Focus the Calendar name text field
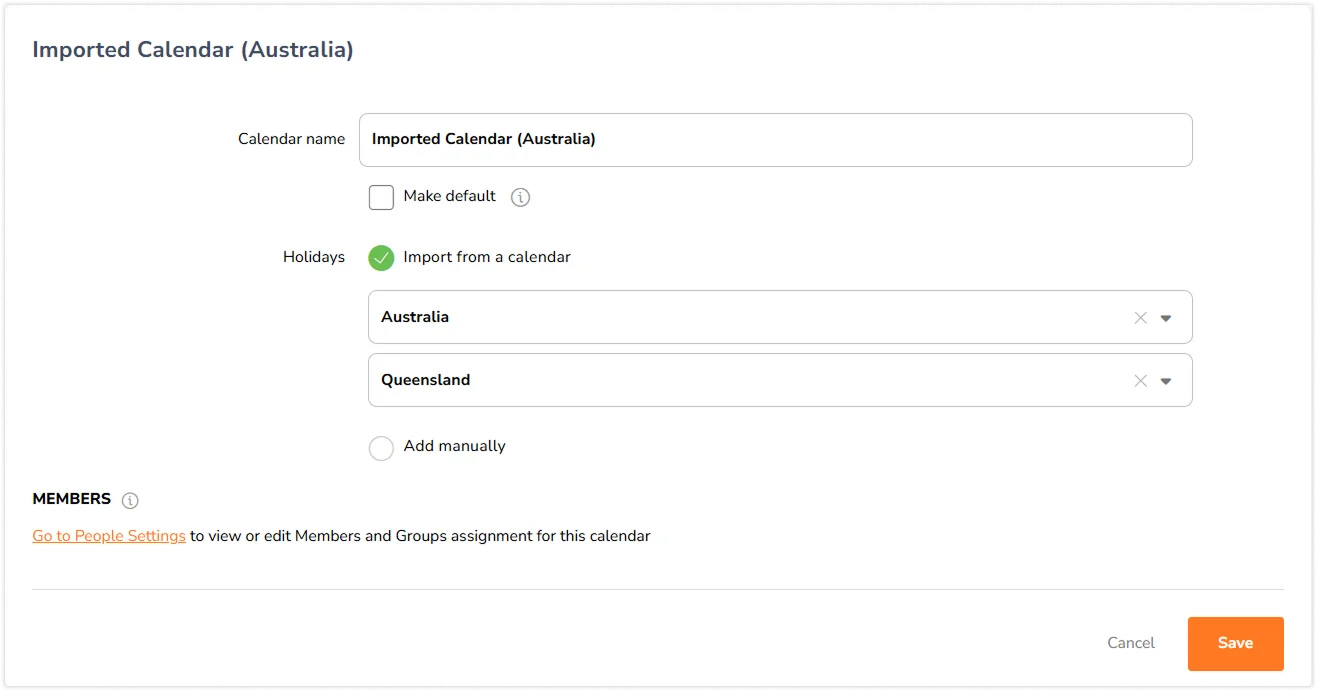The image size is (1317, 691). (x=775, y=140)
